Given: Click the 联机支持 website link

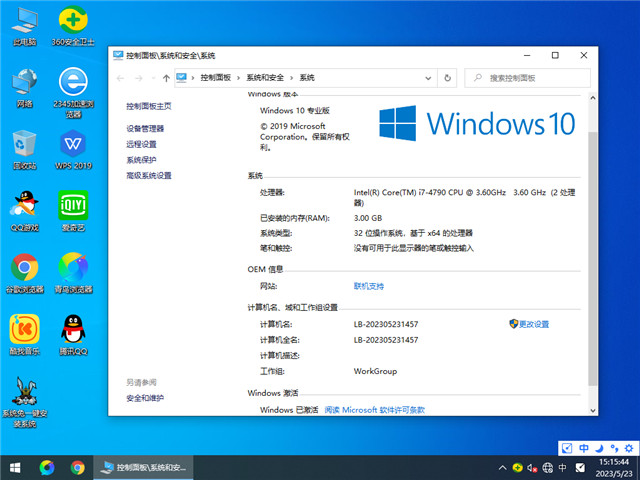Looking at the screenshot, I should pos(369,286).
